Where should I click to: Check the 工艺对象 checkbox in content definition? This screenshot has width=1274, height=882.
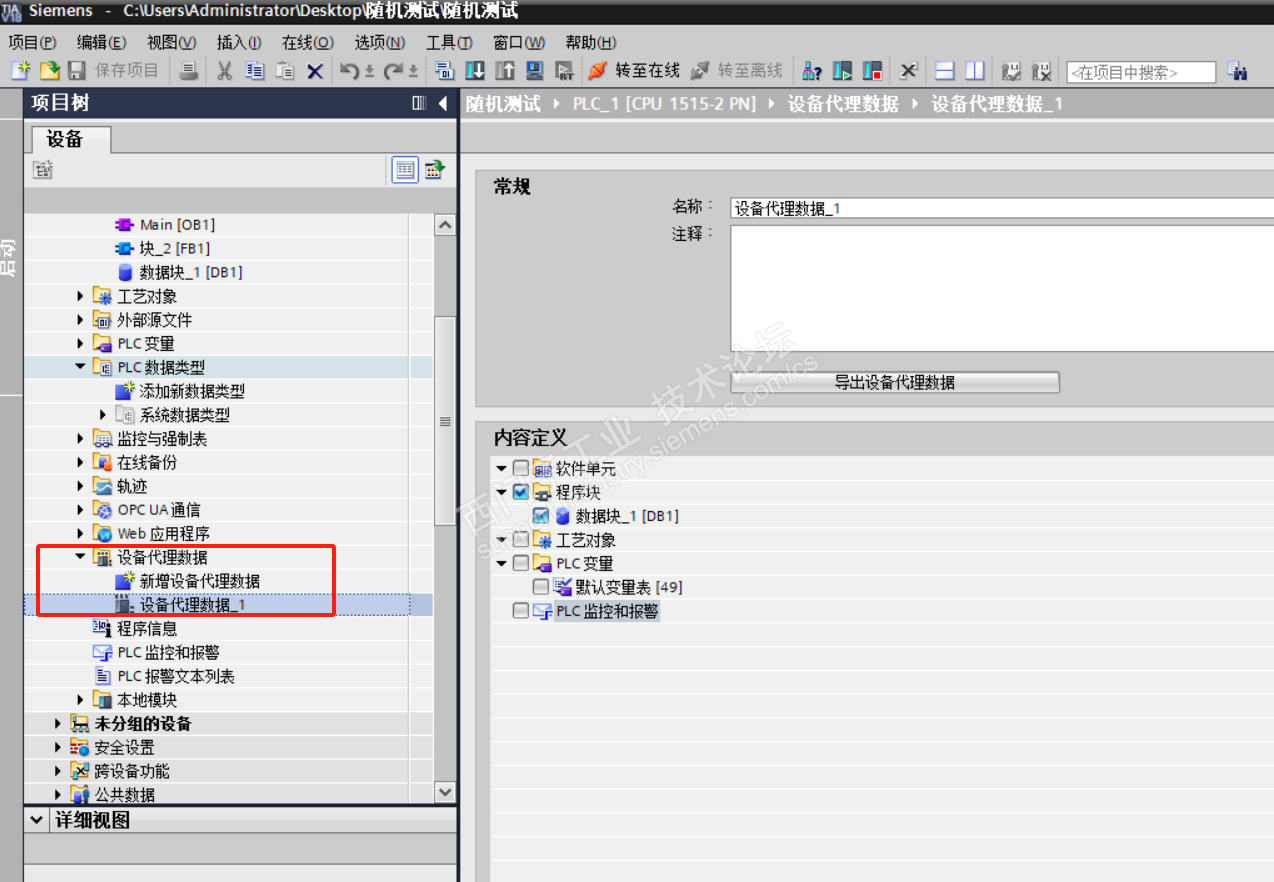(520, 540)
